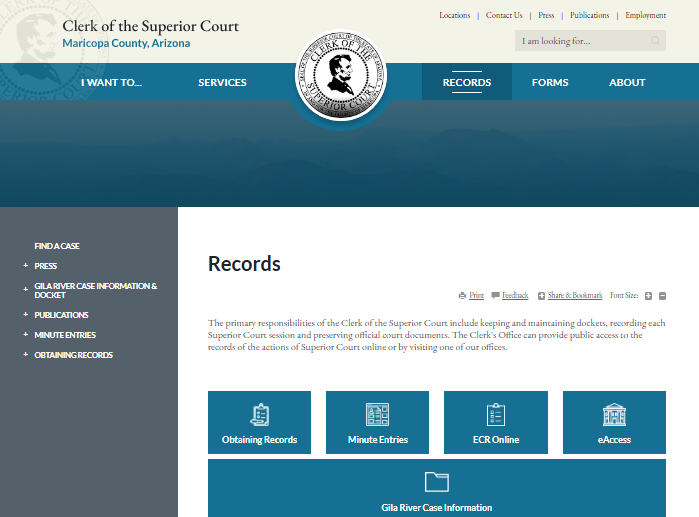Open the Forms navigation menu
Screen dimensions: 699x517
pos(550,82)
